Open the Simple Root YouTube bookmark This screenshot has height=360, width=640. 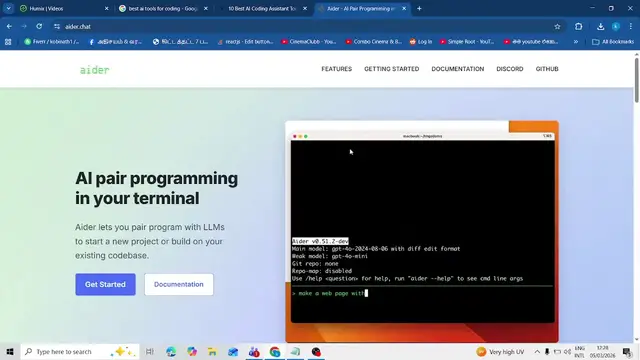[467, 42]
